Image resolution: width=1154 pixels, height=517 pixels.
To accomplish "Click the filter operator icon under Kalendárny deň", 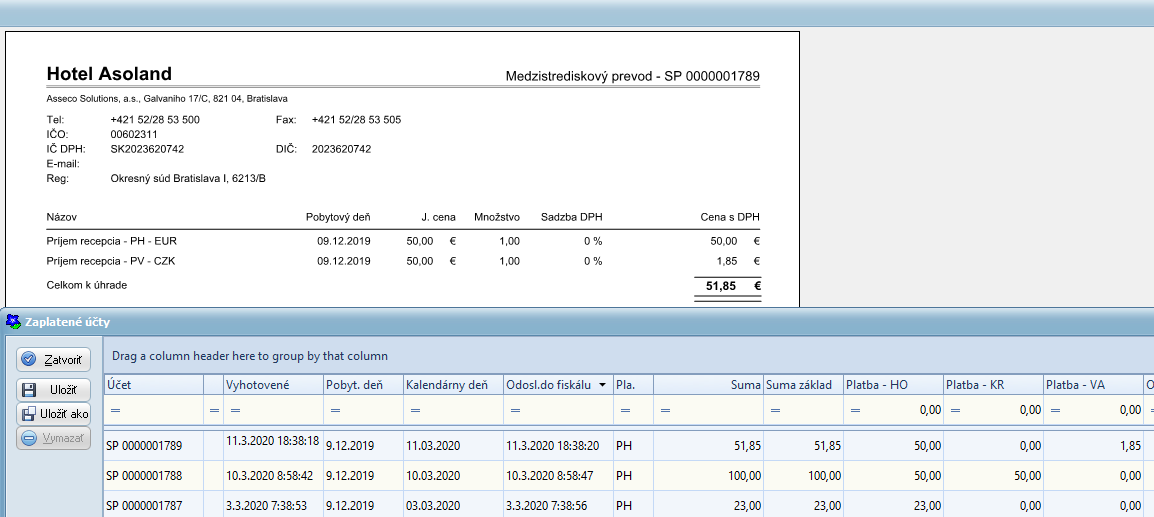I will [415, 410].
